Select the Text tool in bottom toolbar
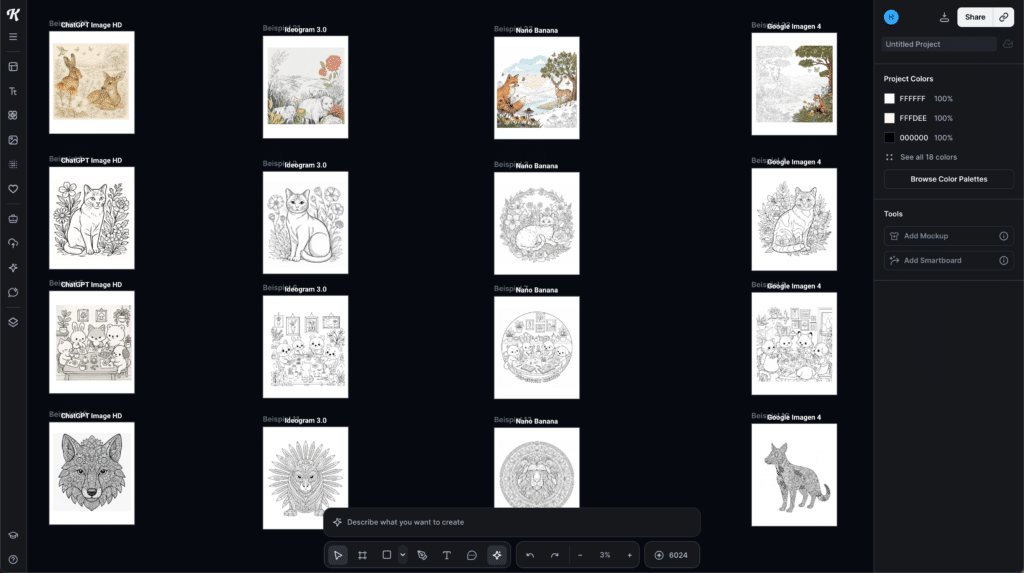The image size is (1024, 573). (447, 555)
